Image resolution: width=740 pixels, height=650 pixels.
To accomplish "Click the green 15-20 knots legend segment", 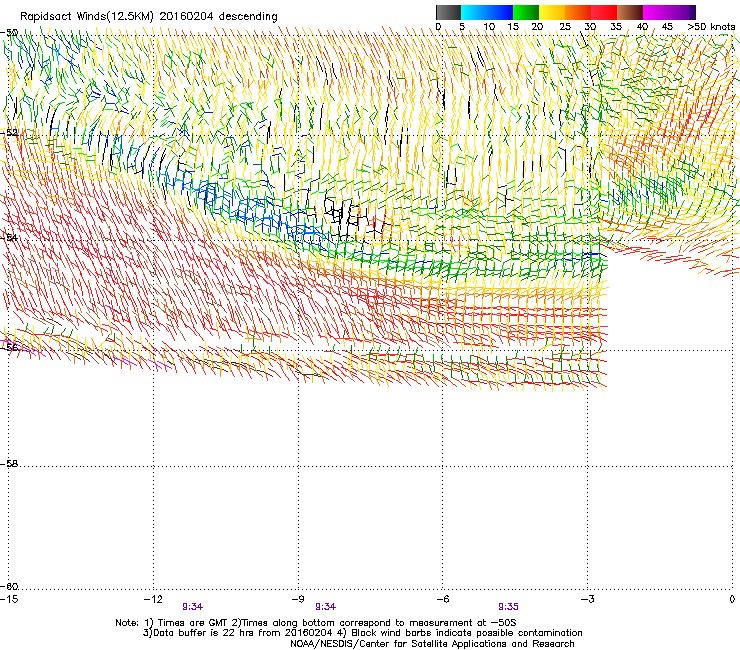I will 526,12.
